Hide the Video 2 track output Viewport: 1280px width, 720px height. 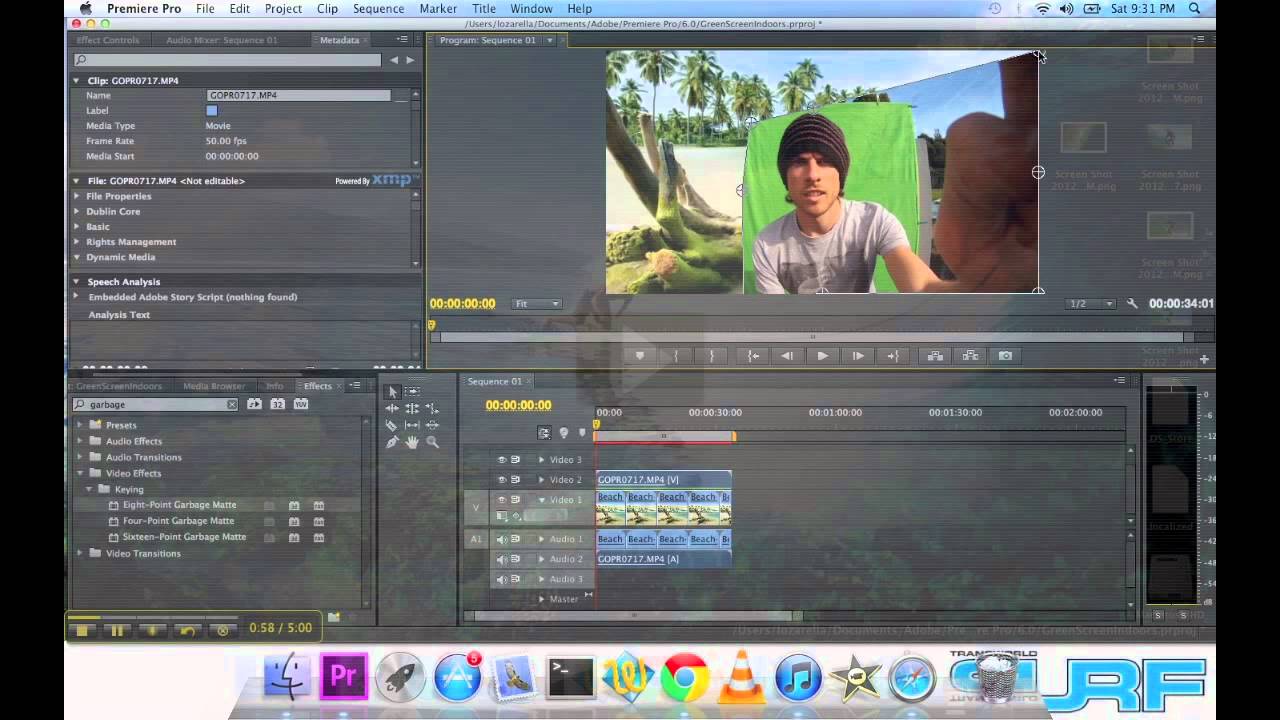point(502,480)
